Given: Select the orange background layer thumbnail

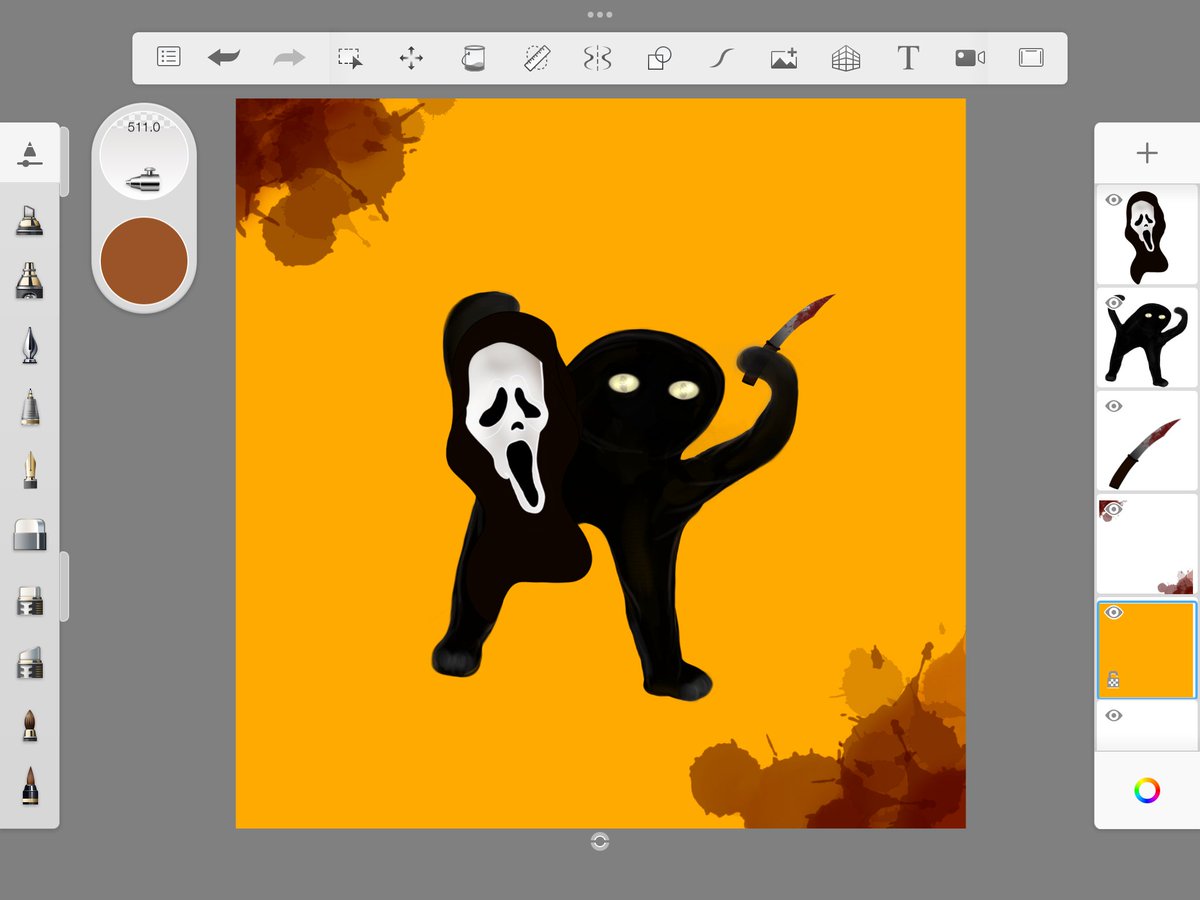Looking at the screenshot, I should 1147,650.
